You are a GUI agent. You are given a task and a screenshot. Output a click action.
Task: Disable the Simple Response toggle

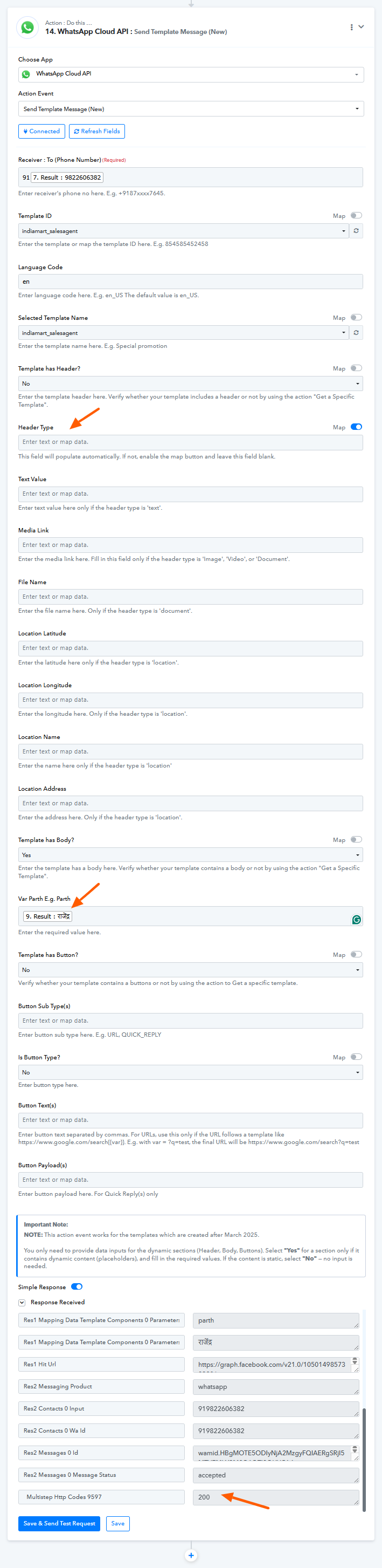[x=77, y=1287]
